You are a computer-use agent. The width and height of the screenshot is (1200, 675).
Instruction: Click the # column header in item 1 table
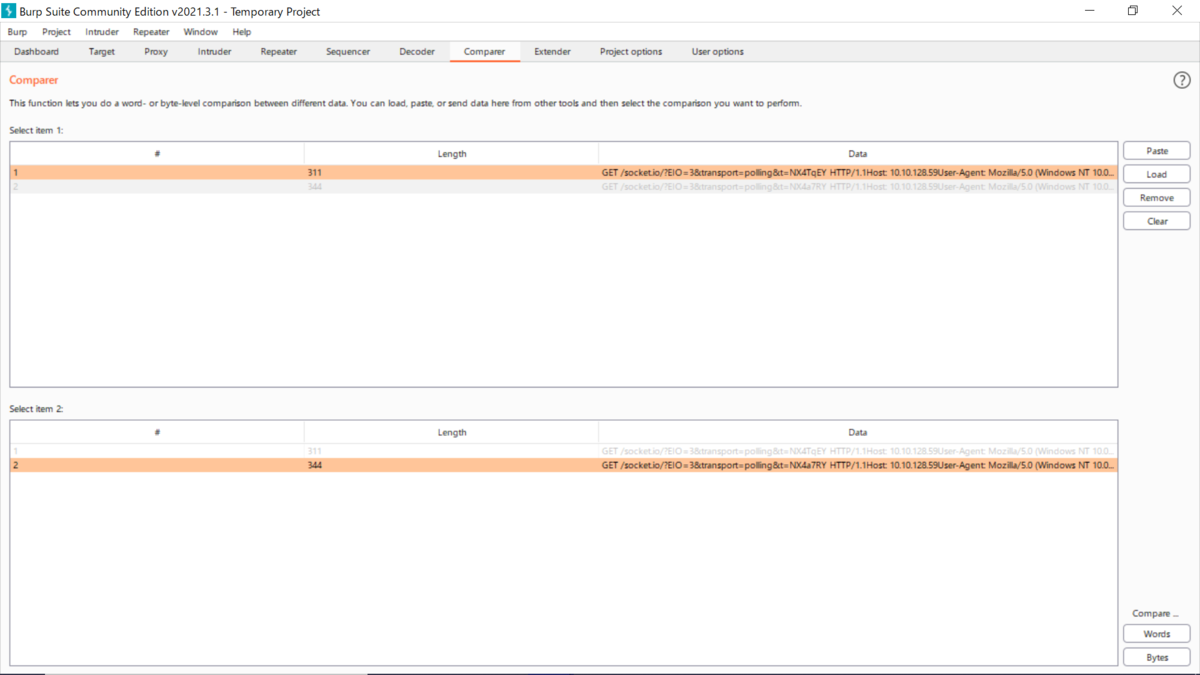click(158, 154)
